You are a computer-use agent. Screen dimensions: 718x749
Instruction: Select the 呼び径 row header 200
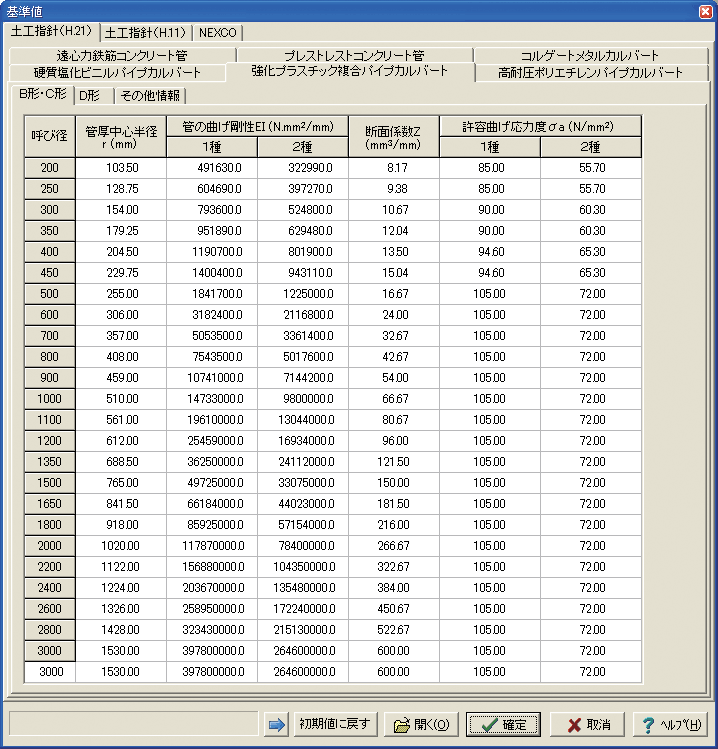(x=50, y=168)
